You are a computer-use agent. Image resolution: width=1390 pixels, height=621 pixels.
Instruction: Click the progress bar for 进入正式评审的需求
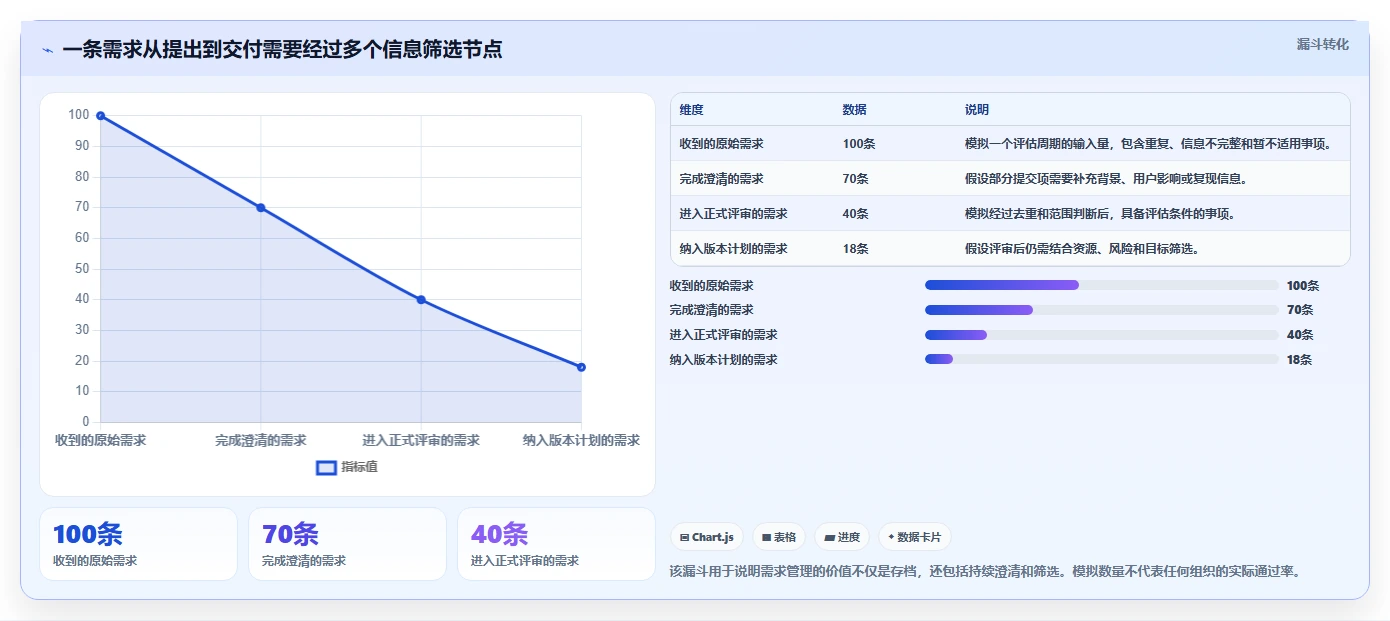(x=1102, y=335)
